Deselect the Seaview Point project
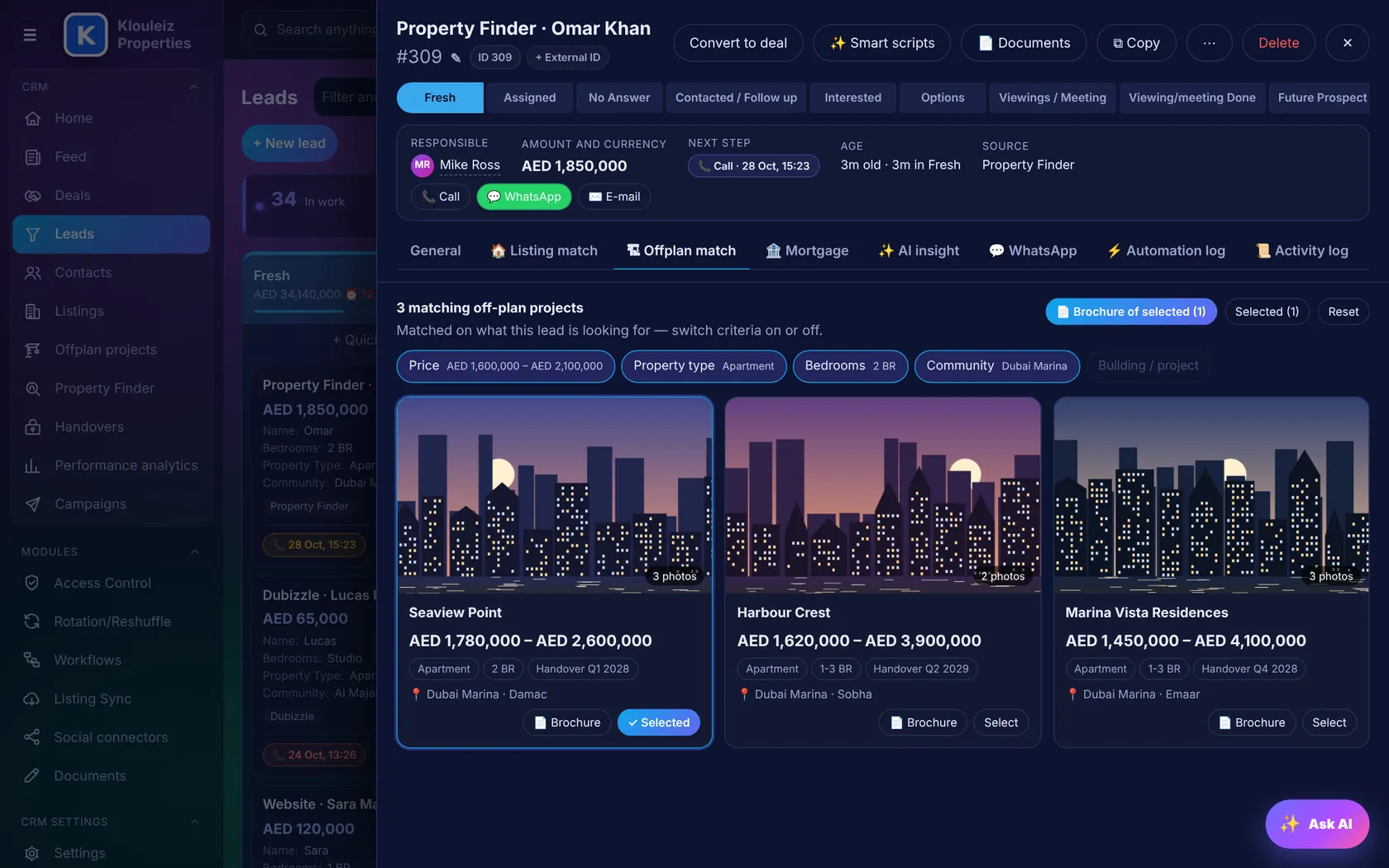The height and width of the screenshot is (868, 1389). pyautogui.click(x=659, y=723)
